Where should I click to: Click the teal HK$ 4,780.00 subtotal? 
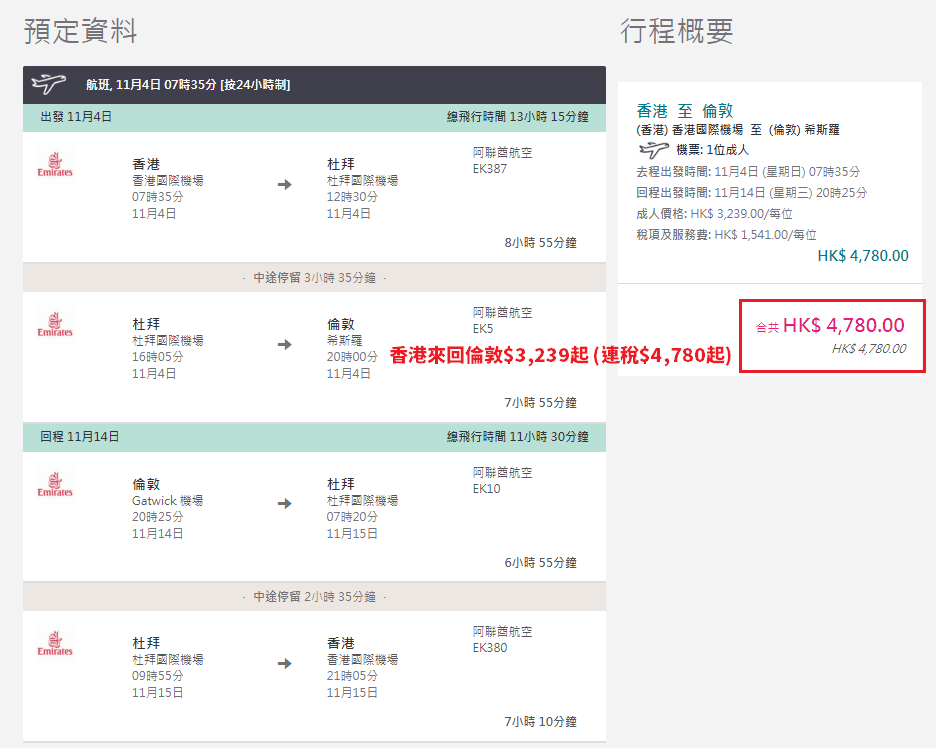point(863,256)
